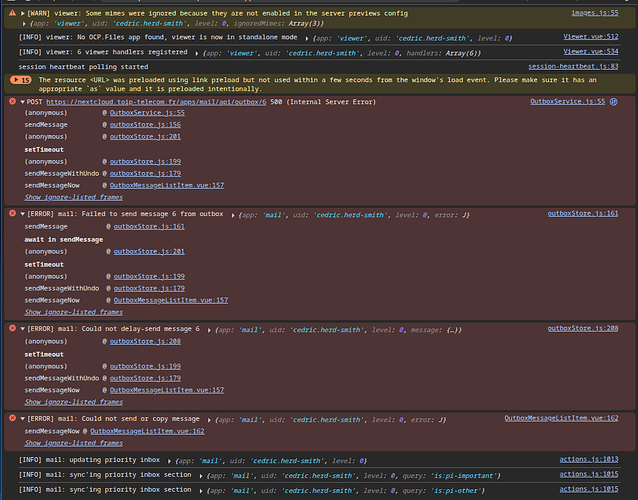
Task: Open OutboxMessageListItem.vue:162 in the sendMessageNow stack frame
Action: tap(147, 431)
